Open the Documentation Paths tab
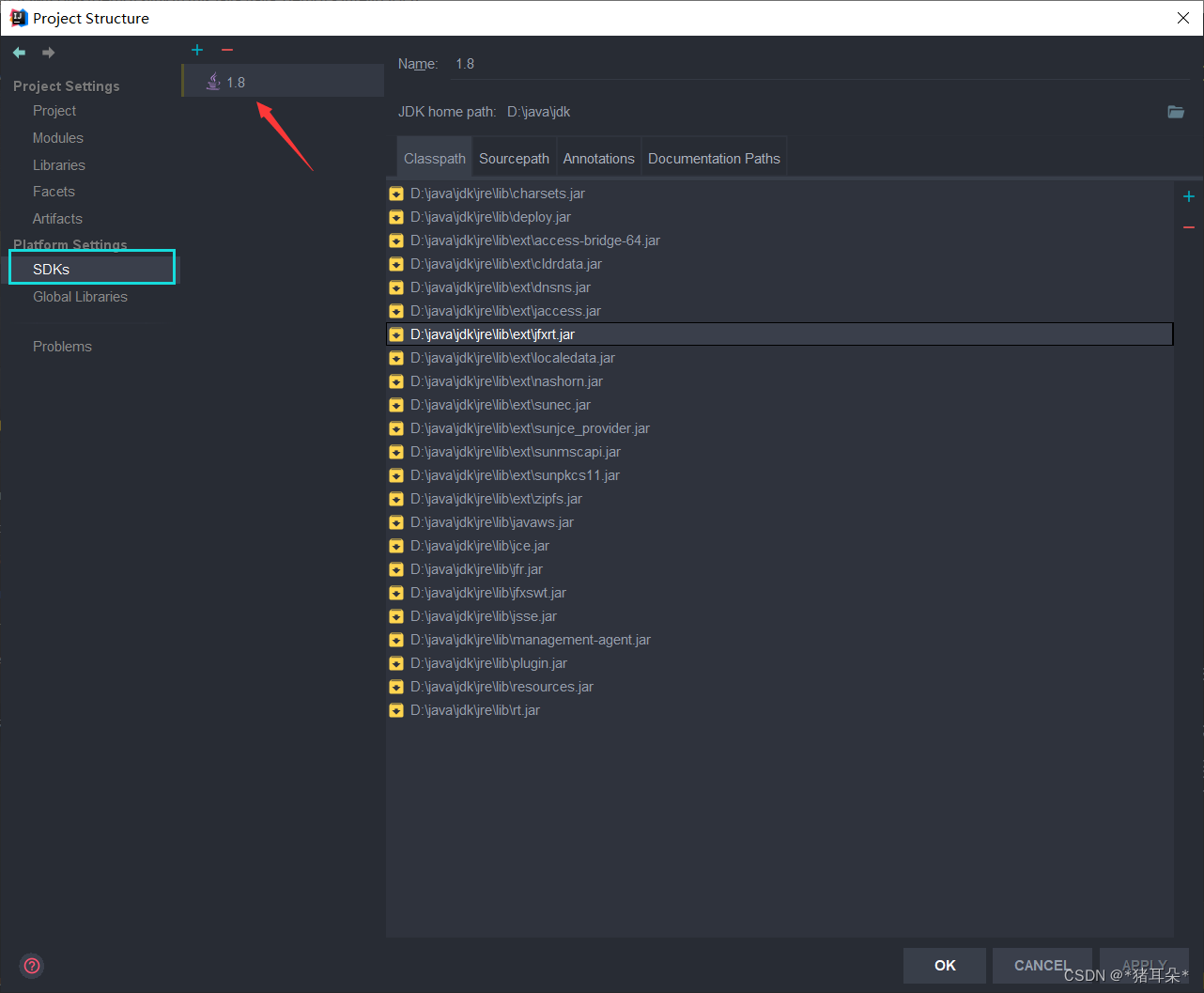This screenshot has height=993, width=1204. pos(714,158)
